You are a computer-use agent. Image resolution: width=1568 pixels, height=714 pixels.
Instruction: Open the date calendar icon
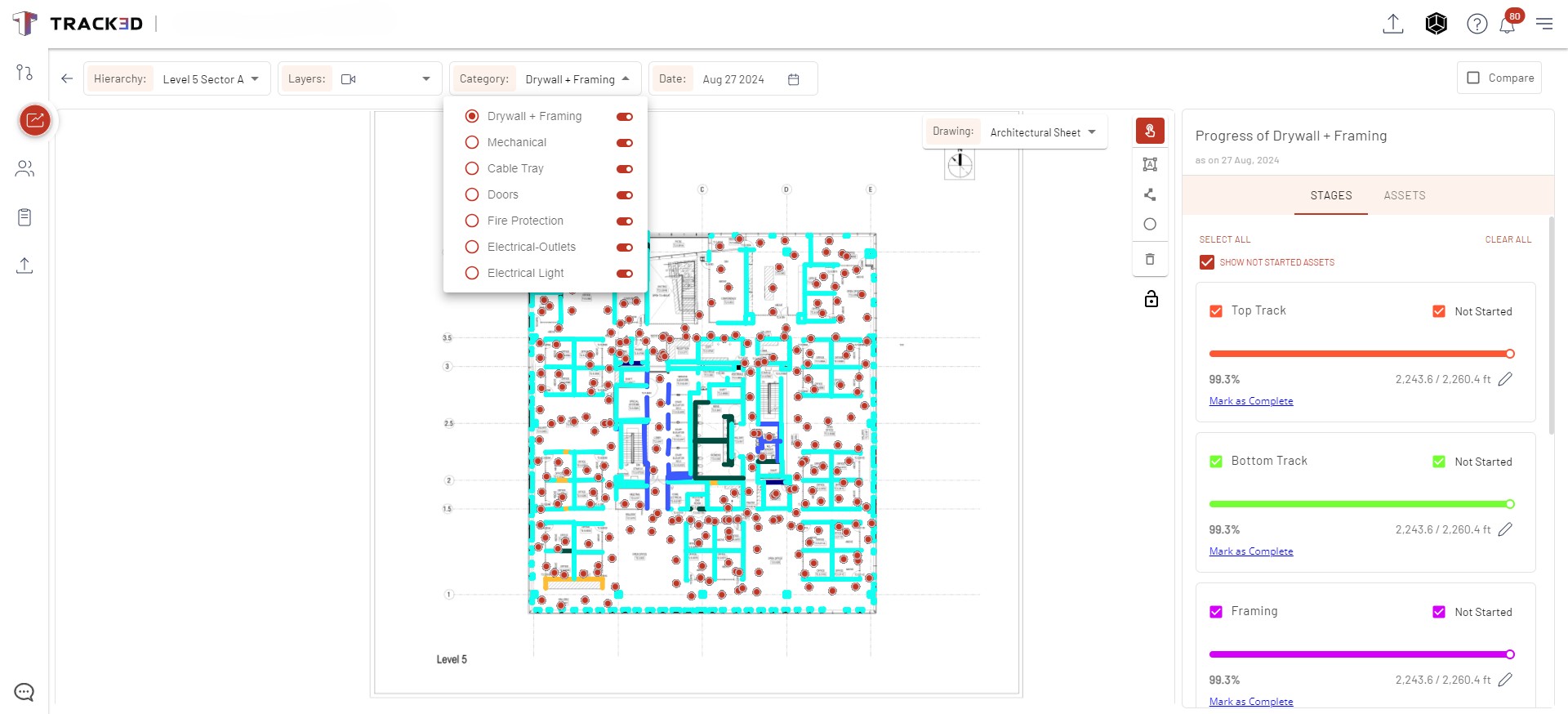[793, 79]
